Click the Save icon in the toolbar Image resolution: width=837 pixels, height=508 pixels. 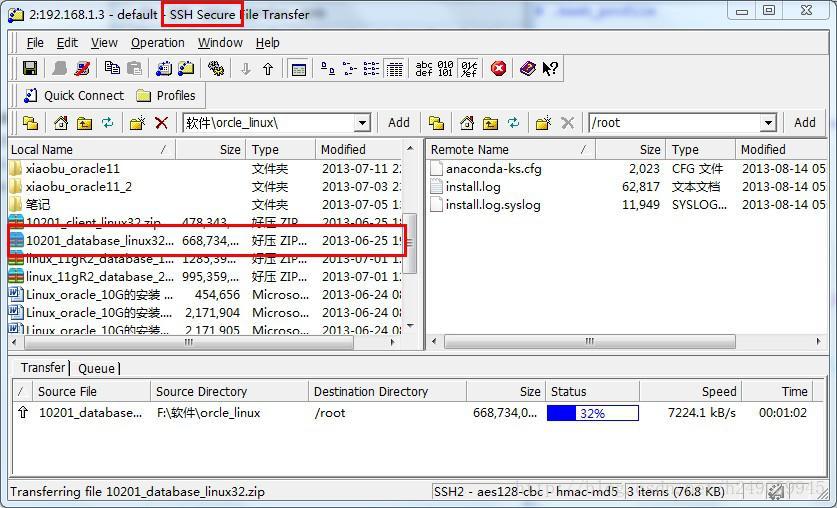(30, 68)
